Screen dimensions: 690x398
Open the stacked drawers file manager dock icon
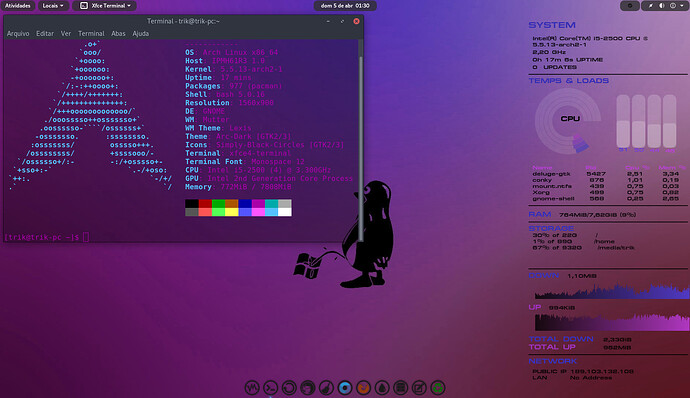coord(400,388)
